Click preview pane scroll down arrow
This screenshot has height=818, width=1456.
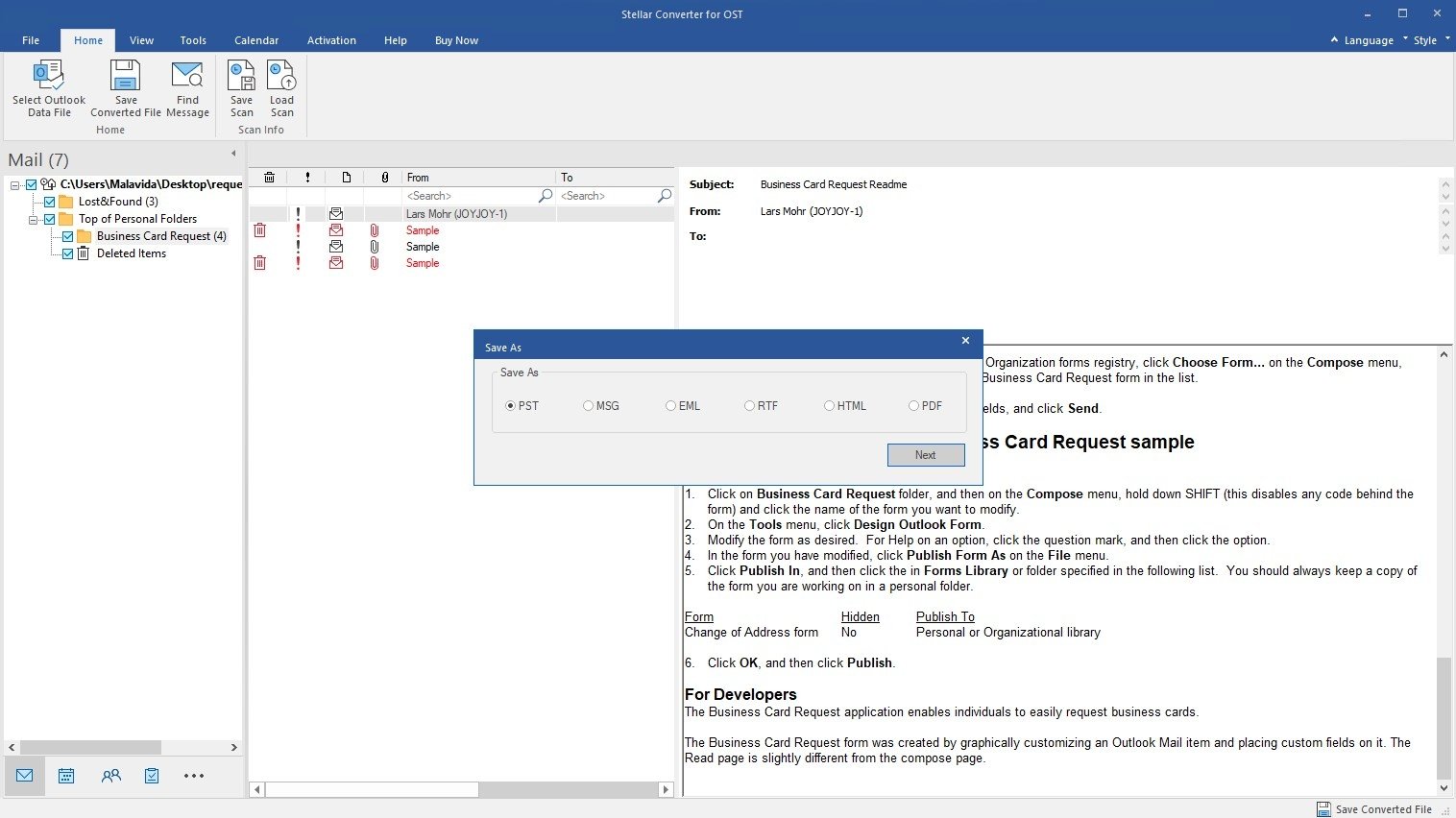pyautogui.click(x=1444, y=788)
